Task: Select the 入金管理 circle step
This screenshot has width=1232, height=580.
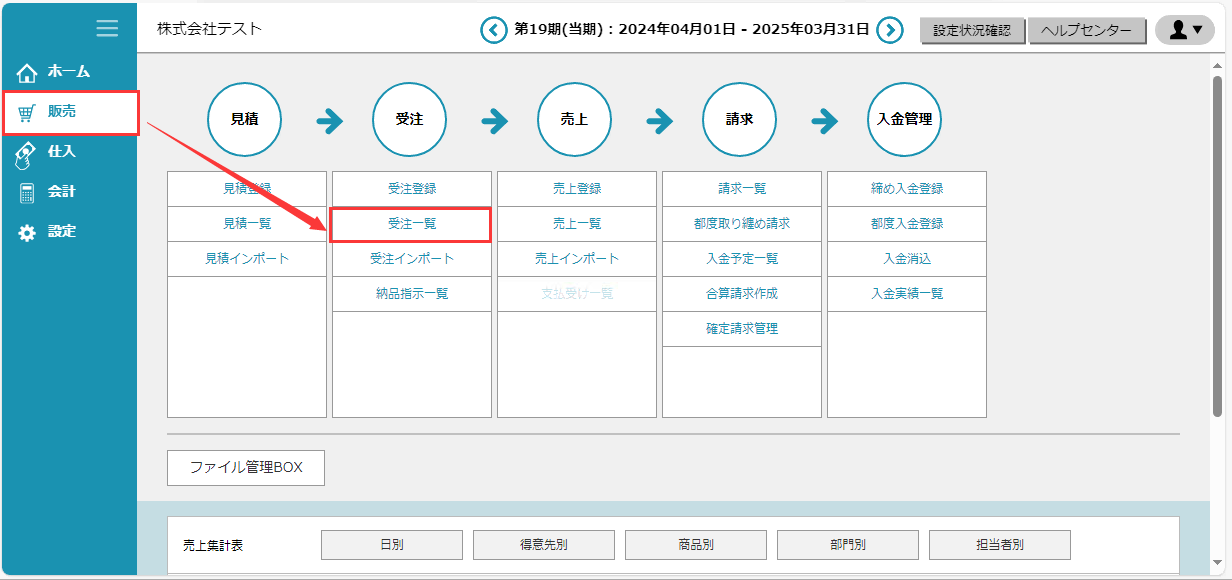Action: (904, 119)
